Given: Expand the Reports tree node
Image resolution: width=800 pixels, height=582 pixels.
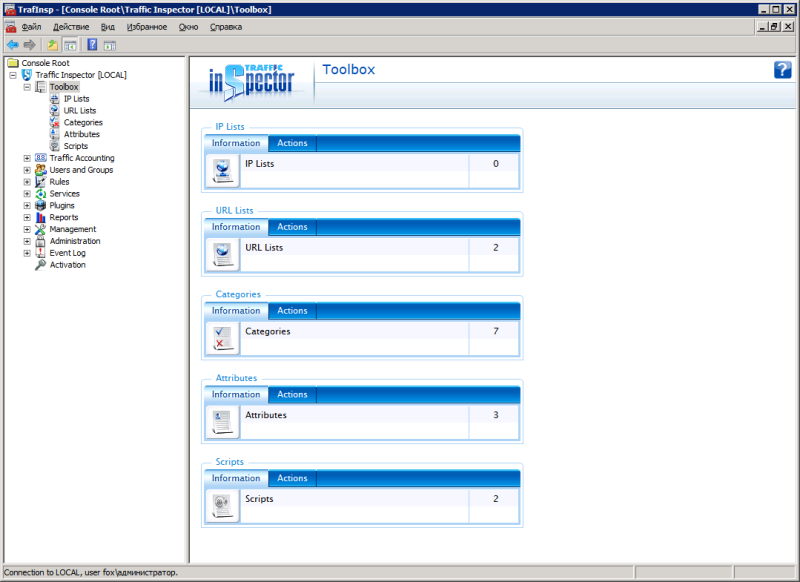Looking at the screenshot, I should (x=27, y=217).
